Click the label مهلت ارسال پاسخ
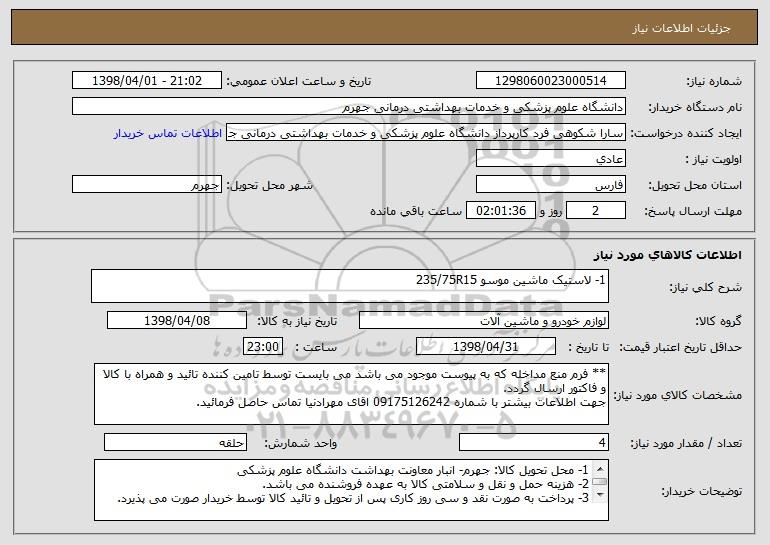 (x=693, y=211)
